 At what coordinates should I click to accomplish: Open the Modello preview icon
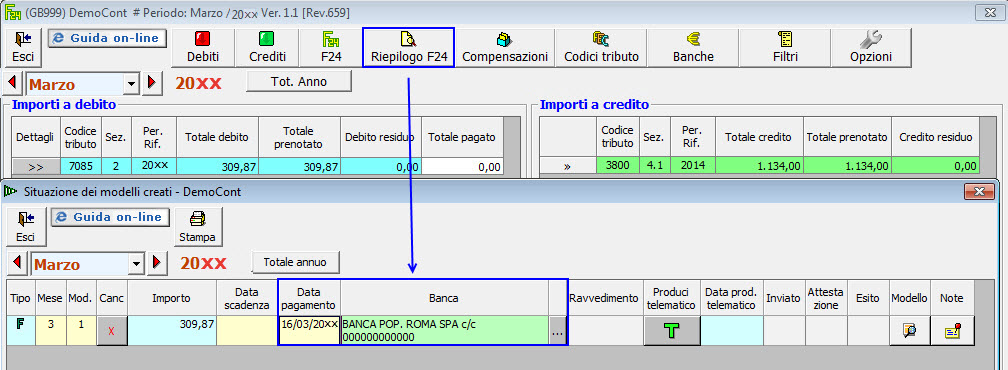910,331
